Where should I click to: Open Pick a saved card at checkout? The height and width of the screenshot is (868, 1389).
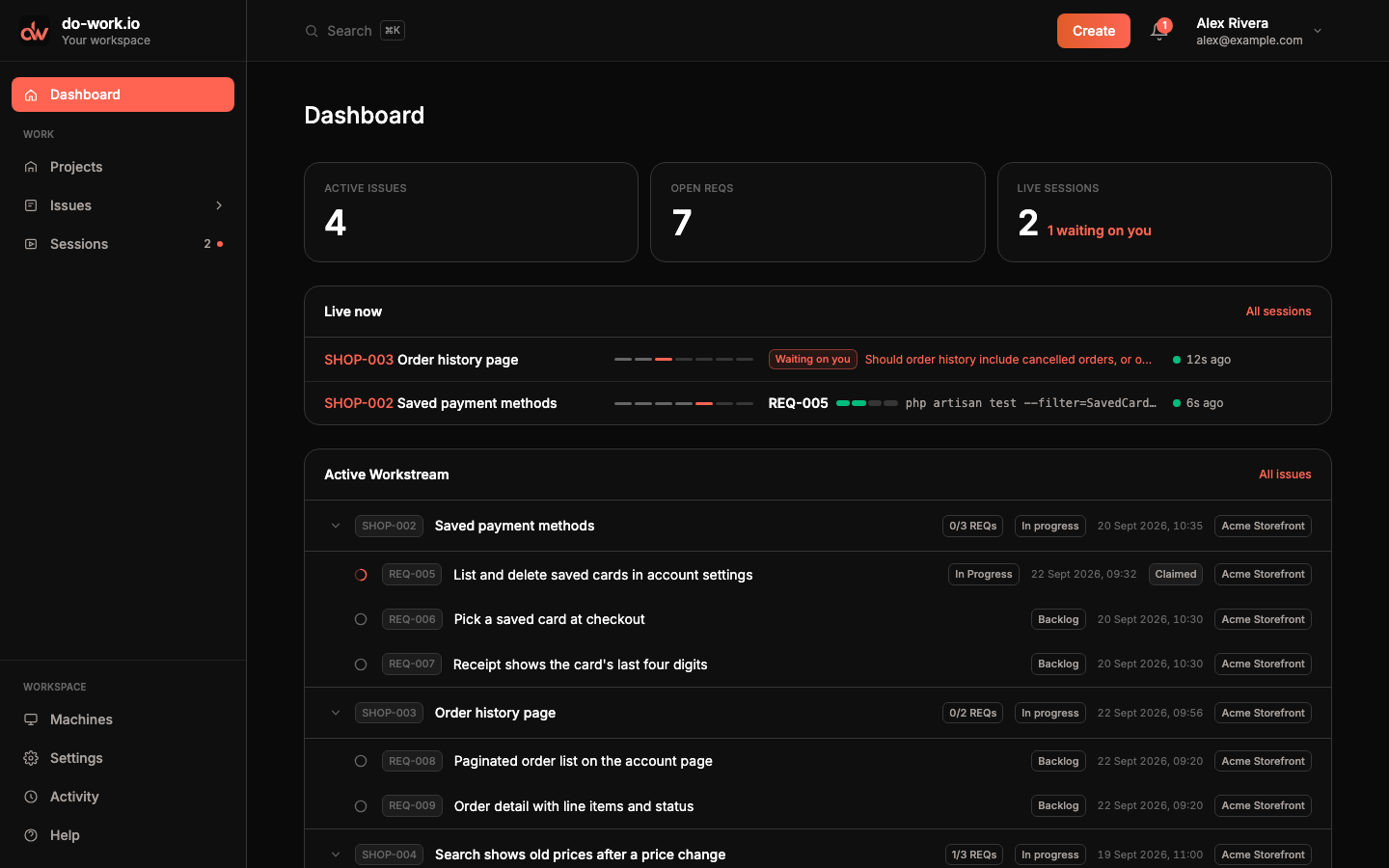pos(549,619)
